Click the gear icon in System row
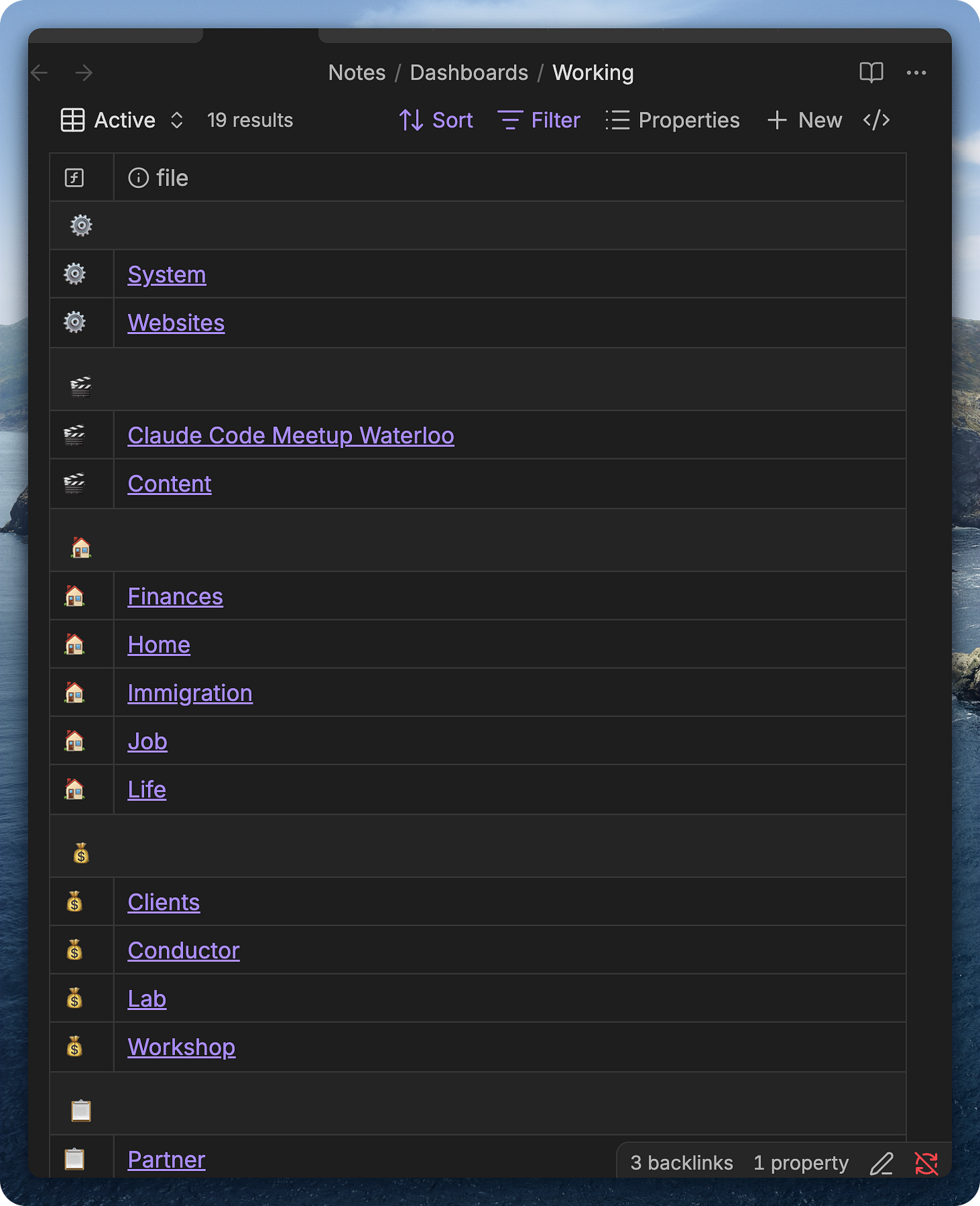Screen dimensions: 980x1206 75,274
